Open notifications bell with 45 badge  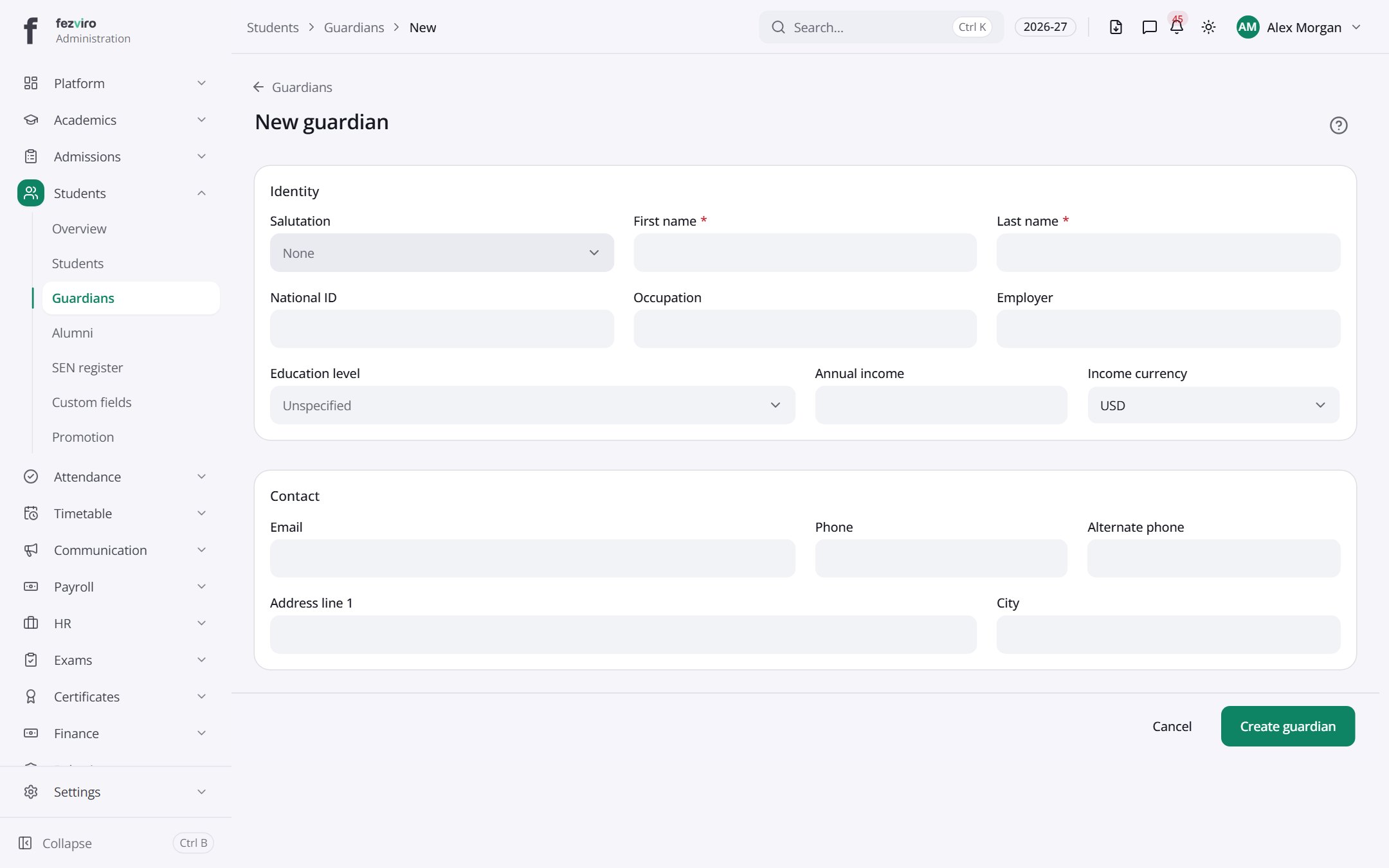(x=1177, y=26)
